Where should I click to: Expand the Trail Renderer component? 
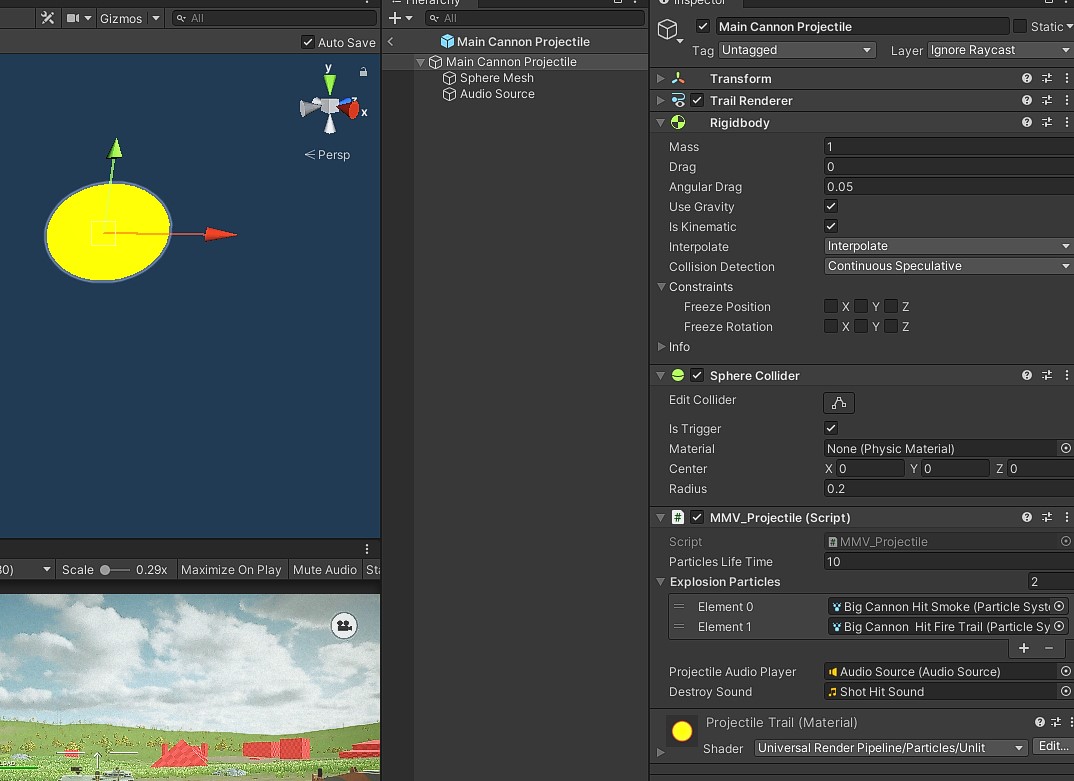[x=660, y=100]
